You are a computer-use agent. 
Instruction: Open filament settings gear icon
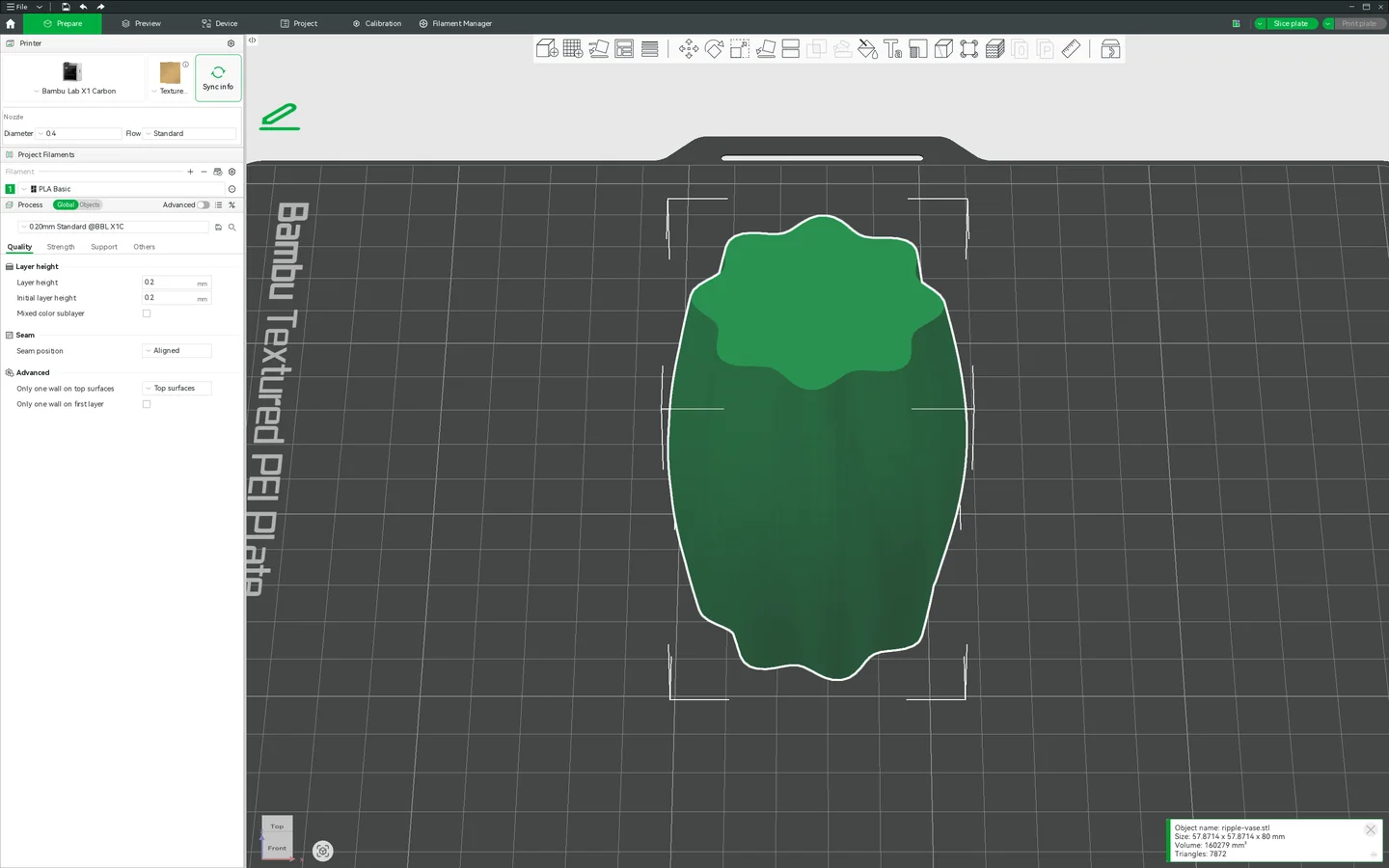231,172
